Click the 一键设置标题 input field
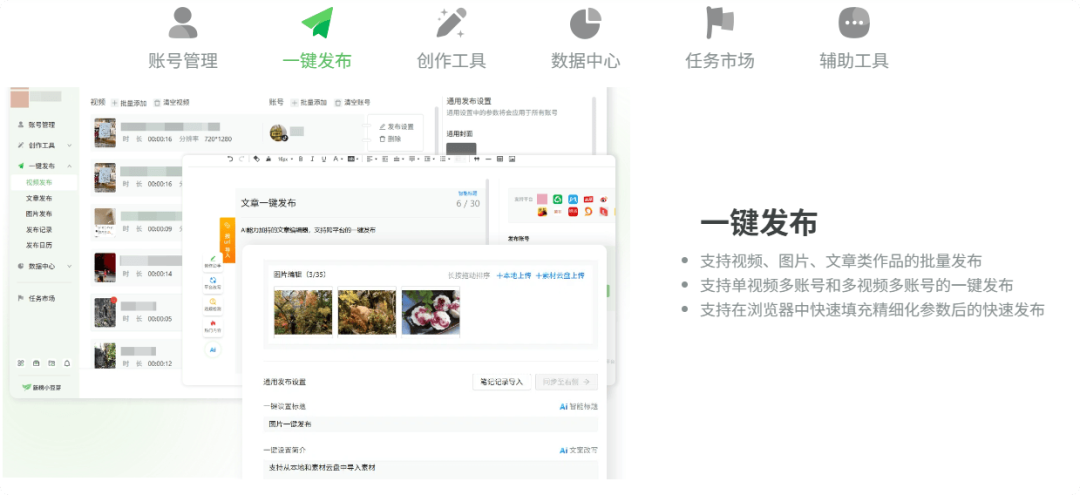1080x495 pixels. [x=430, y=424]
